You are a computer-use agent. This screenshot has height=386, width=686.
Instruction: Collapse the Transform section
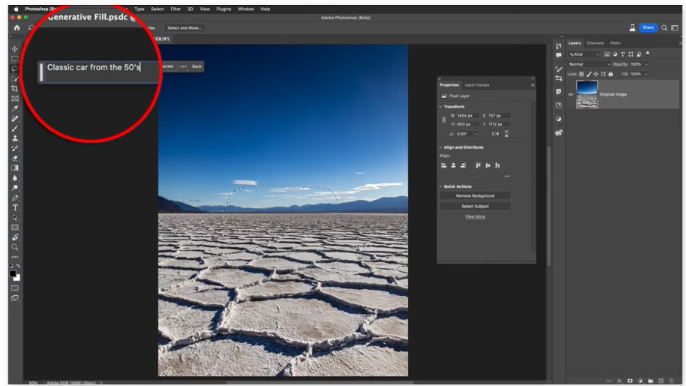(441, 107)
